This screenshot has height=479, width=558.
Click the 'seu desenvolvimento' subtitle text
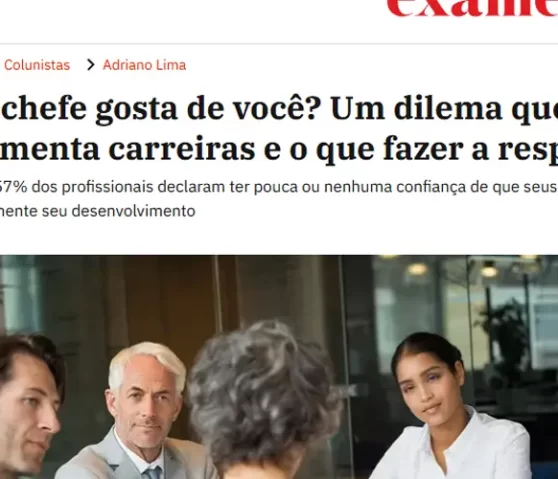[119, 211]
